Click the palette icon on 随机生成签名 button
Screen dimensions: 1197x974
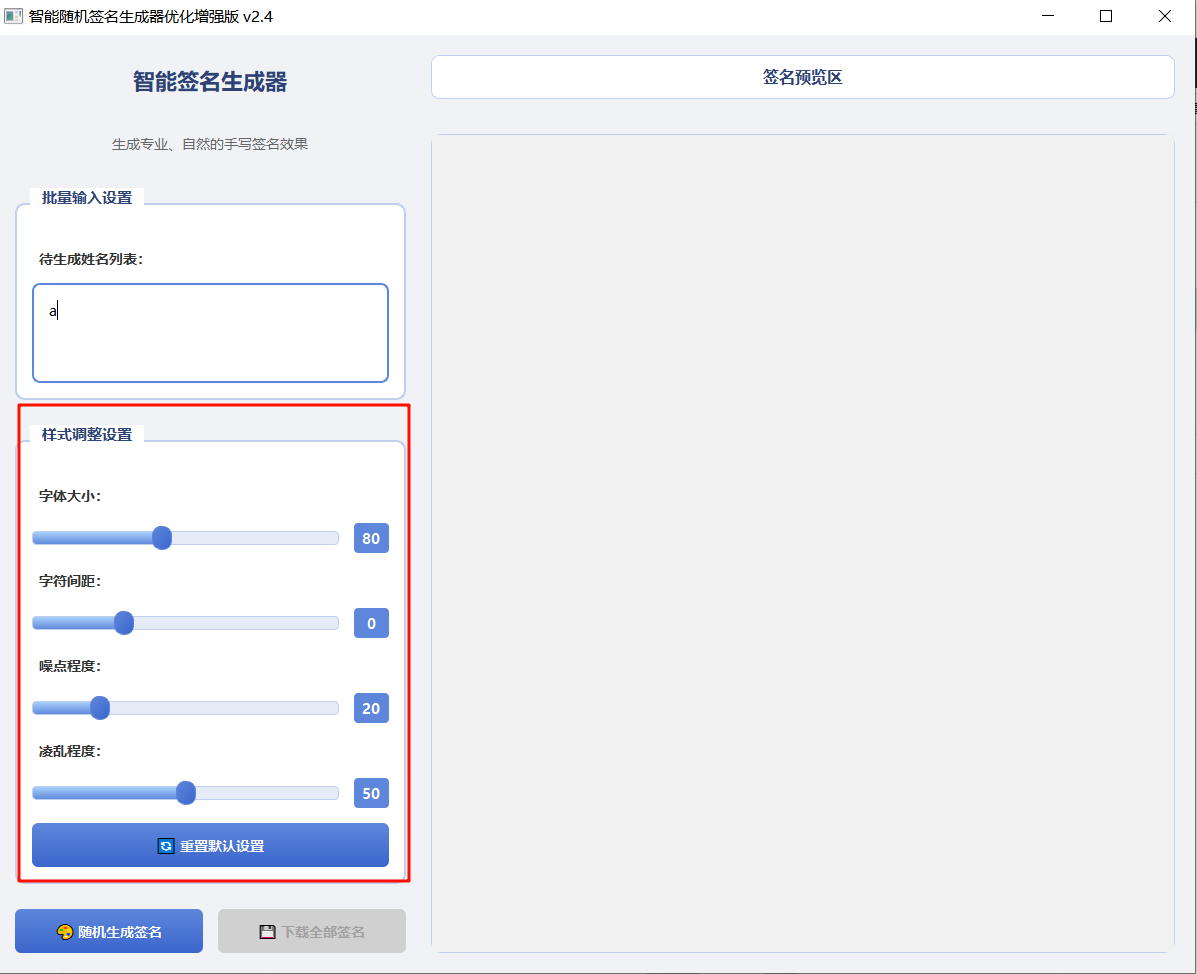[66, 932]
